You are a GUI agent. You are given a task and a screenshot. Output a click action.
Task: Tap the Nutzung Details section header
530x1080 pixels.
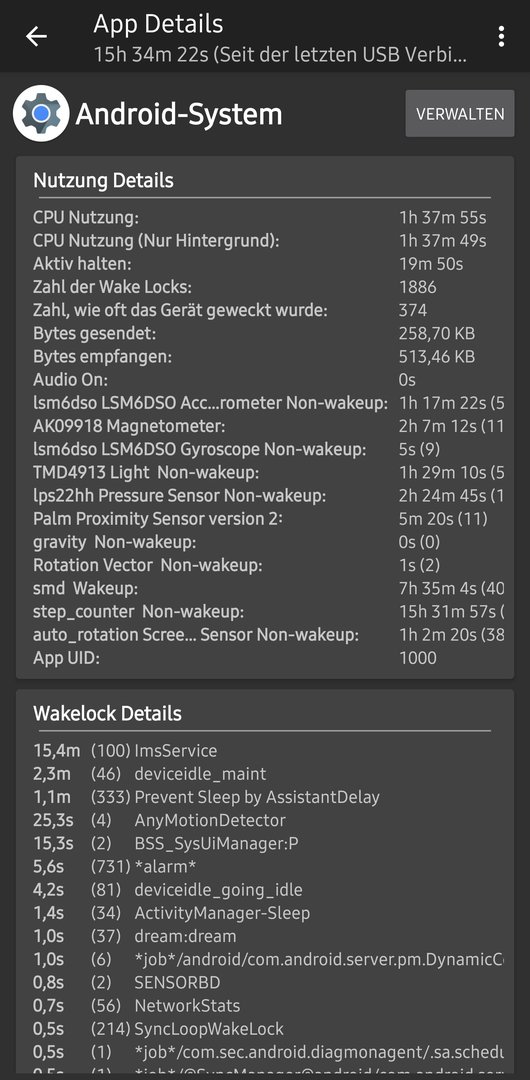[103, 180]
